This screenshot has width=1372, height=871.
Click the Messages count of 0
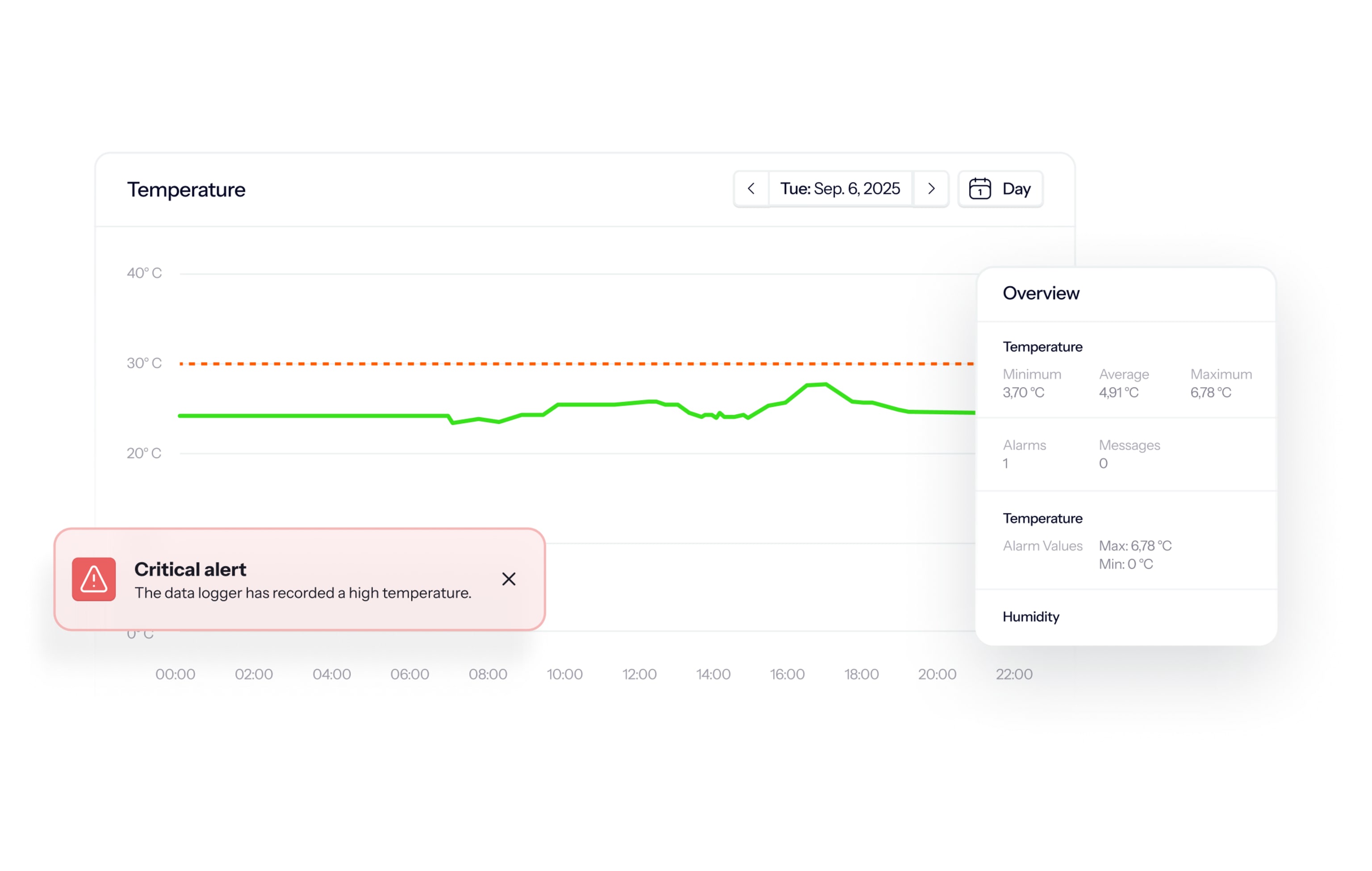tap(1103, 463)
